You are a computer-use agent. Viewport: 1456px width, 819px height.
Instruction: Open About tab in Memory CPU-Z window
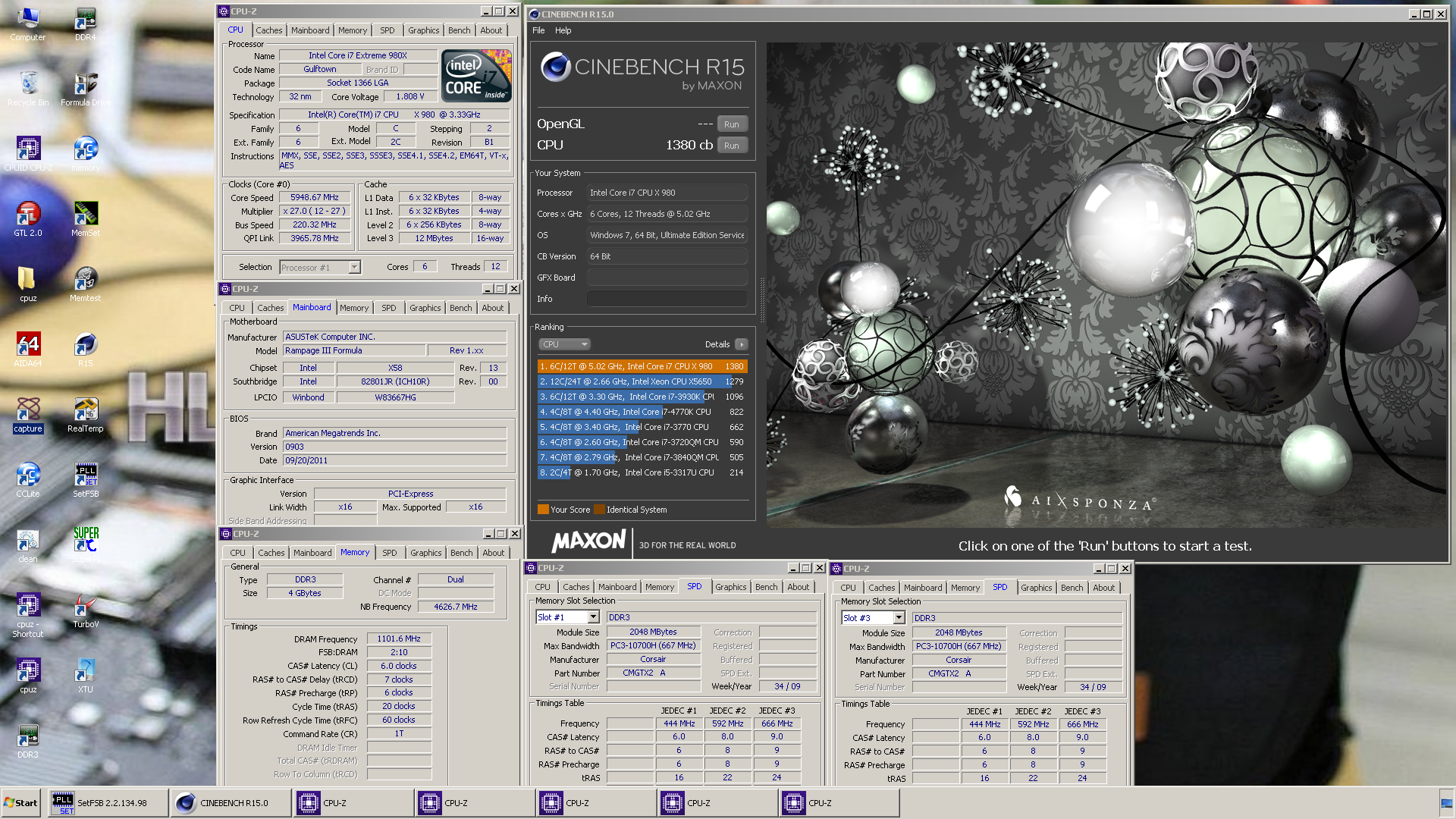(493, 553)
